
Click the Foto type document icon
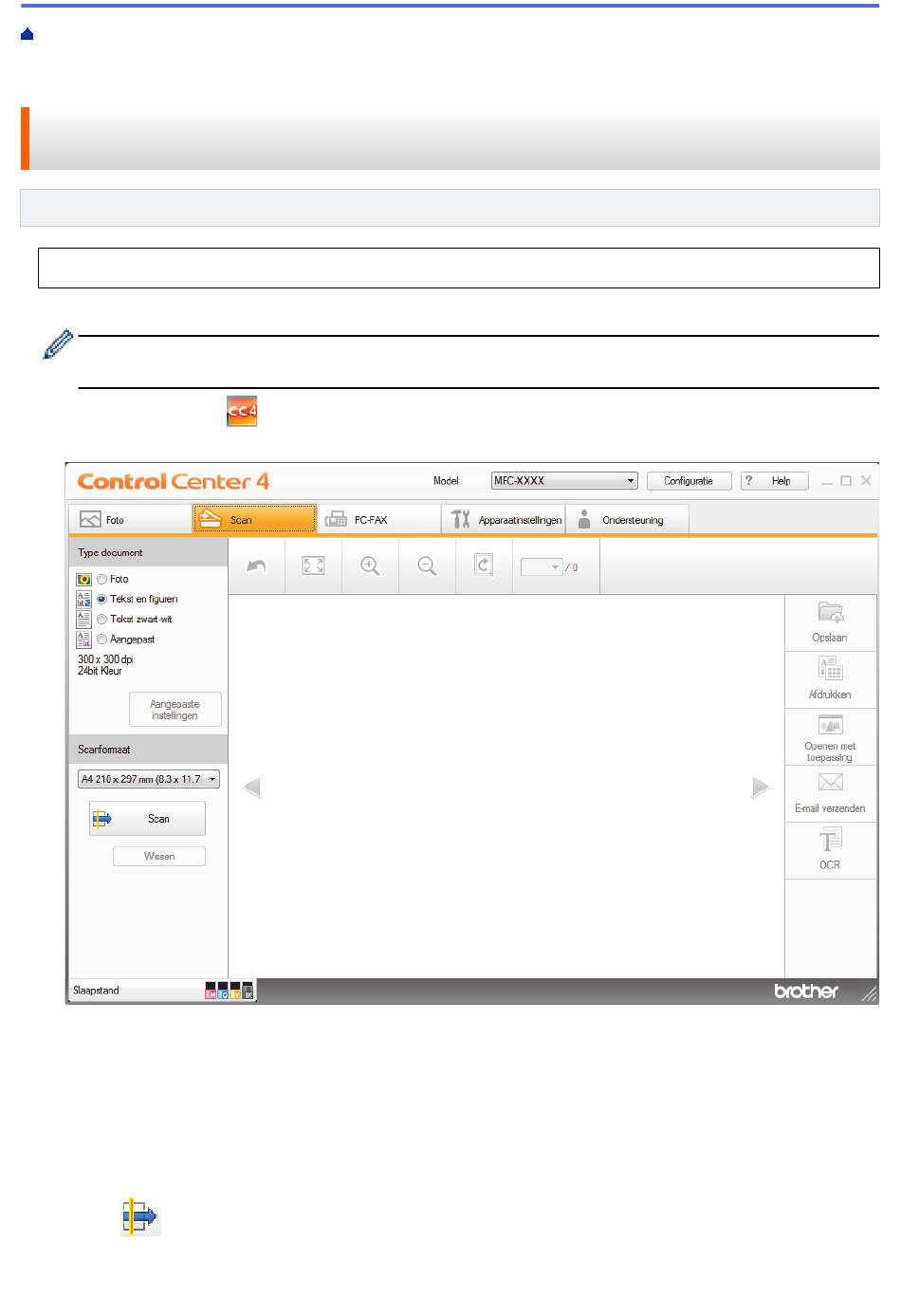pos(83,579)
